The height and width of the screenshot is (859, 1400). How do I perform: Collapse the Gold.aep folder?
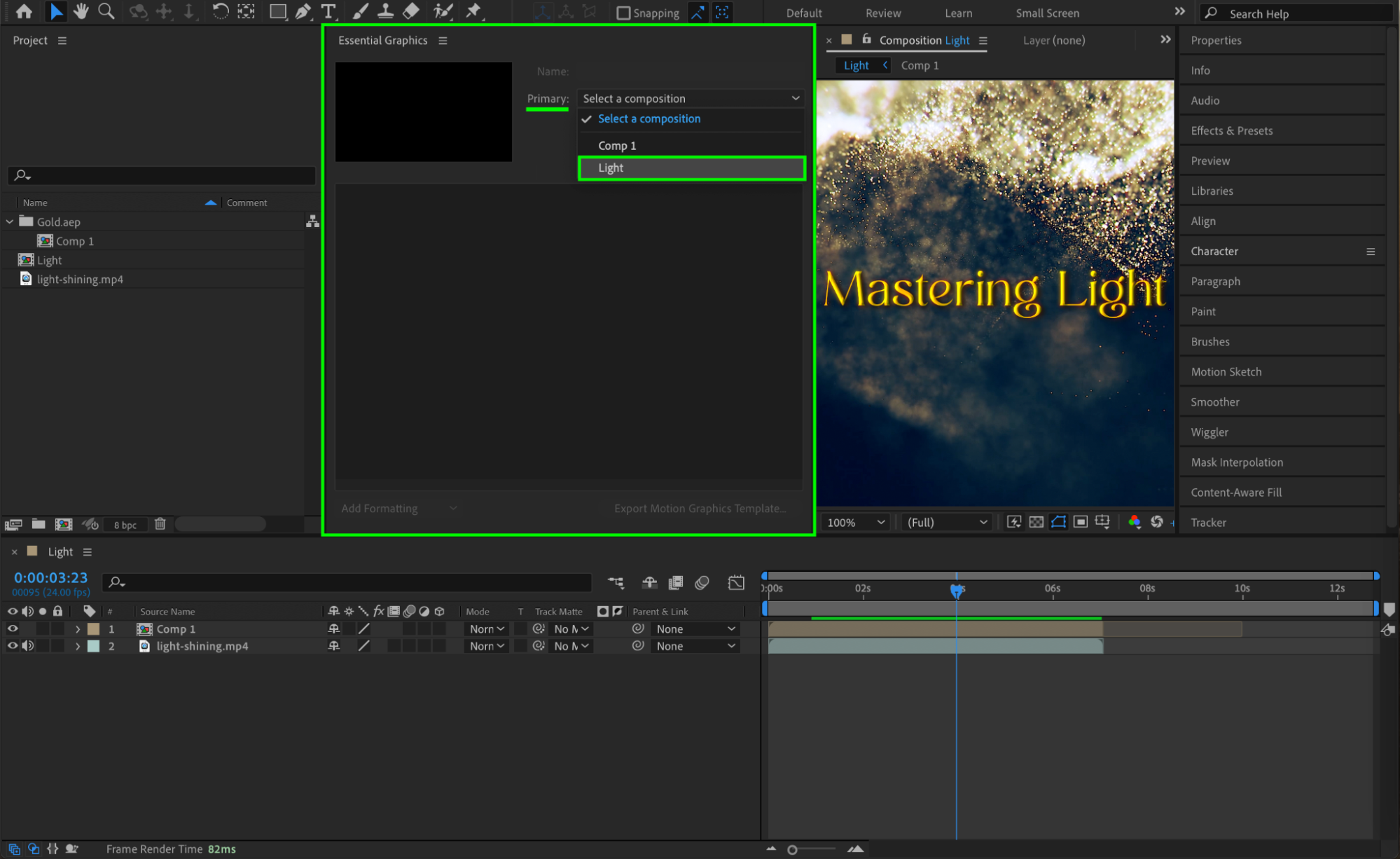[x=10, y=221]
